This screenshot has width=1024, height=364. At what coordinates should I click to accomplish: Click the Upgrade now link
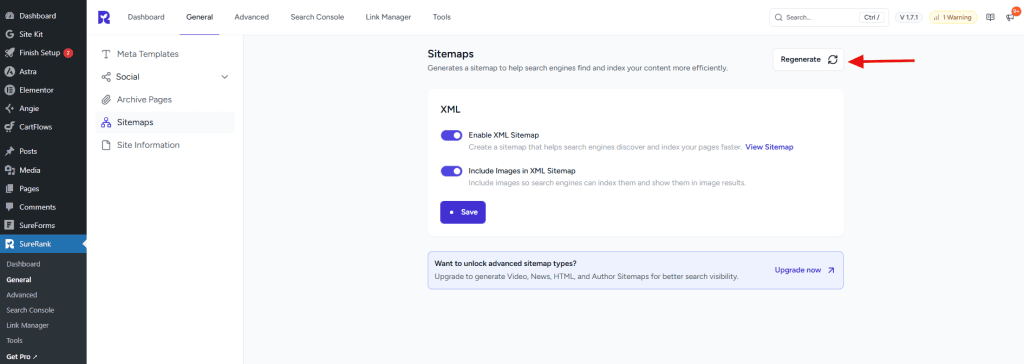(805, 270)
